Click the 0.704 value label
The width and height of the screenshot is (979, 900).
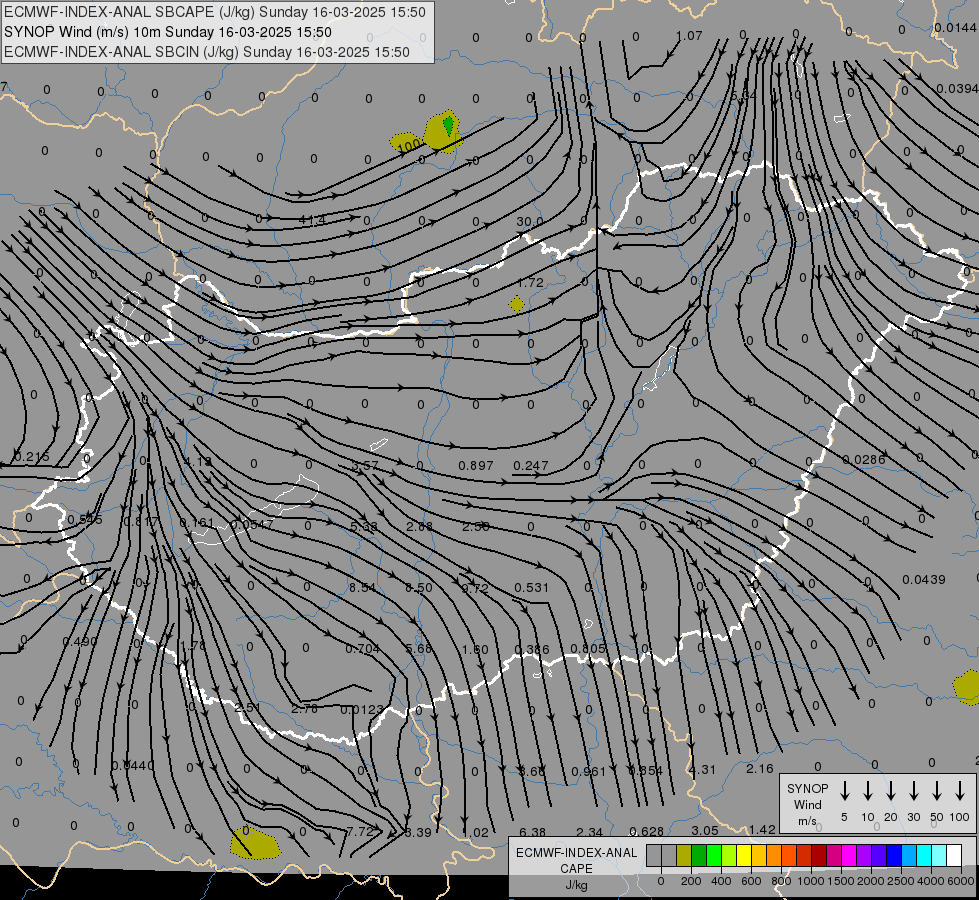coord(362,649)
